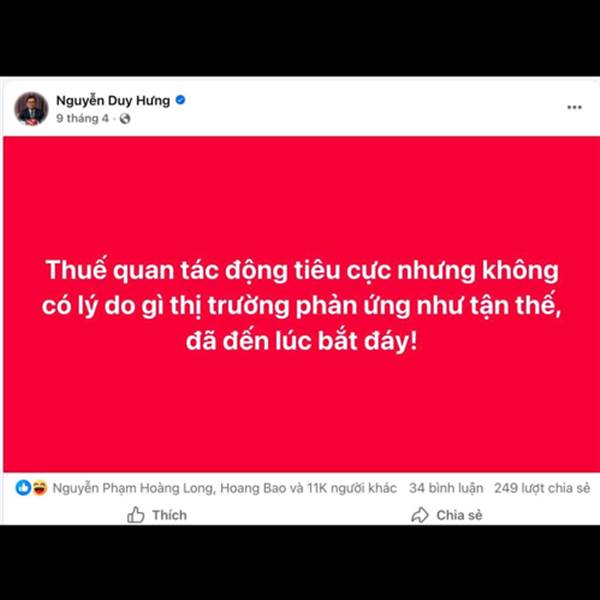Open the post's three-dot options menu
This screenshot has height=600, width=600.
574,107
